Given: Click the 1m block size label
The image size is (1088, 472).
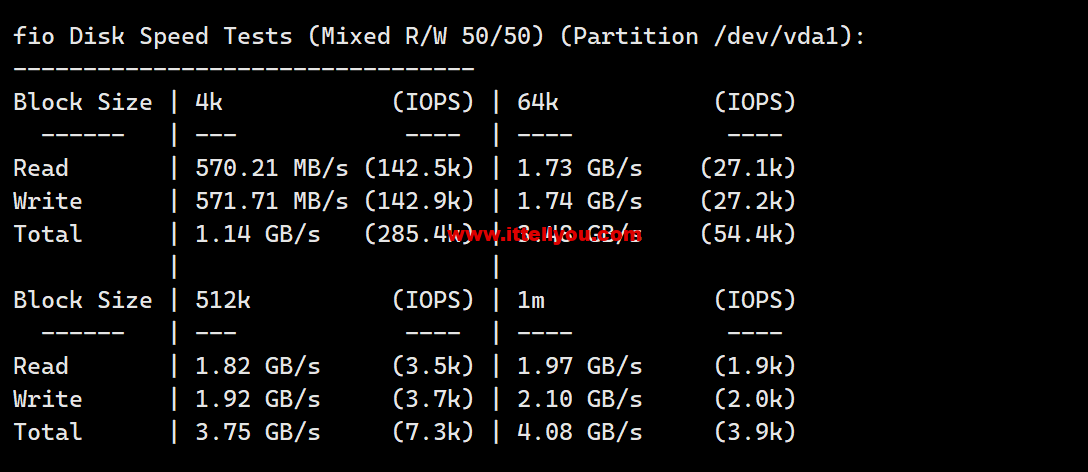Looking at the screenshot, I should (531, 300).
